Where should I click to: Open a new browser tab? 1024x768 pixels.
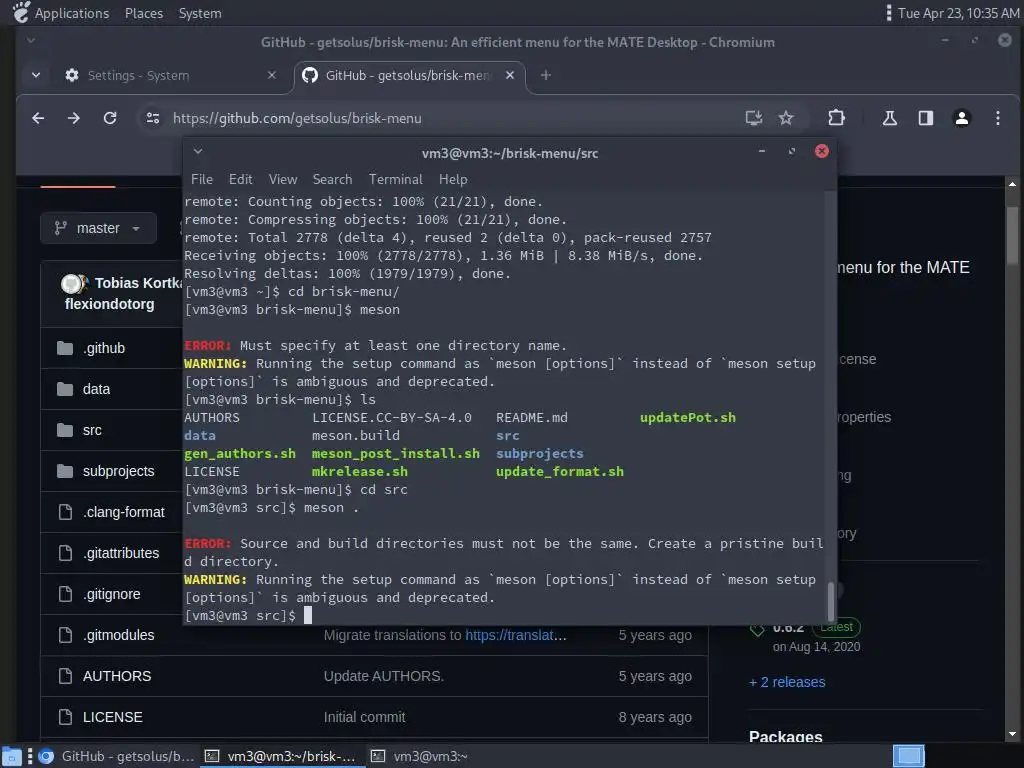click(545, 76)
